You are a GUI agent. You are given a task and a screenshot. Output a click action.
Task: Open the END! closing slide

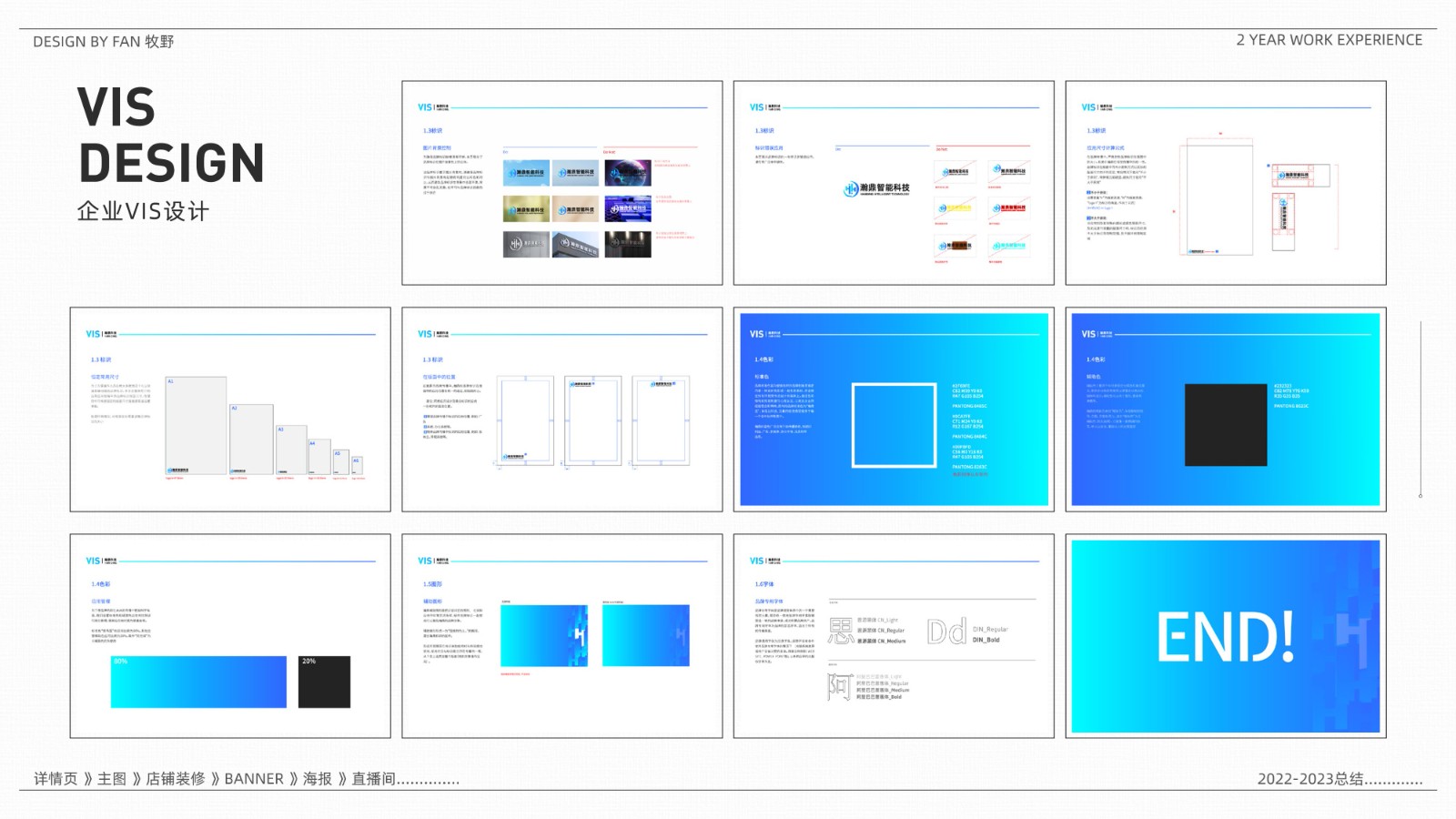pos(1225,636)
